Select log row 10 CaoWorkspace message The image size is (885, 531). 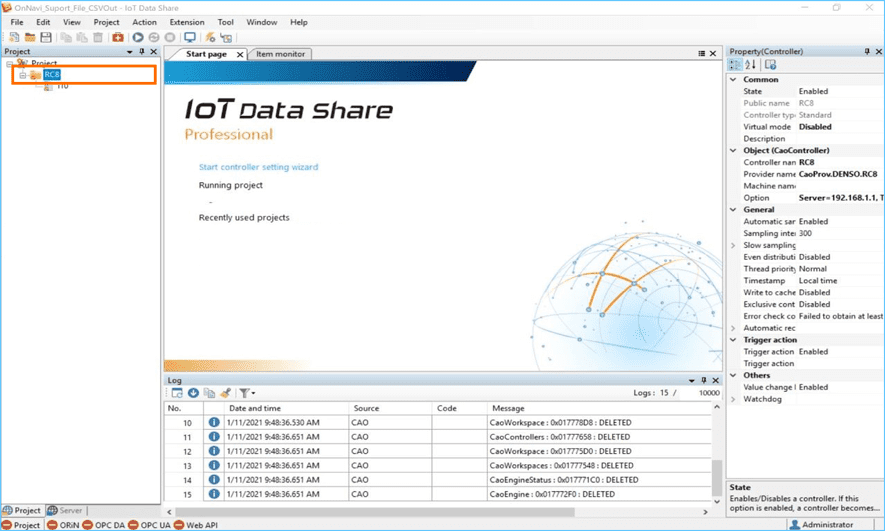click(x=438, y=423)
